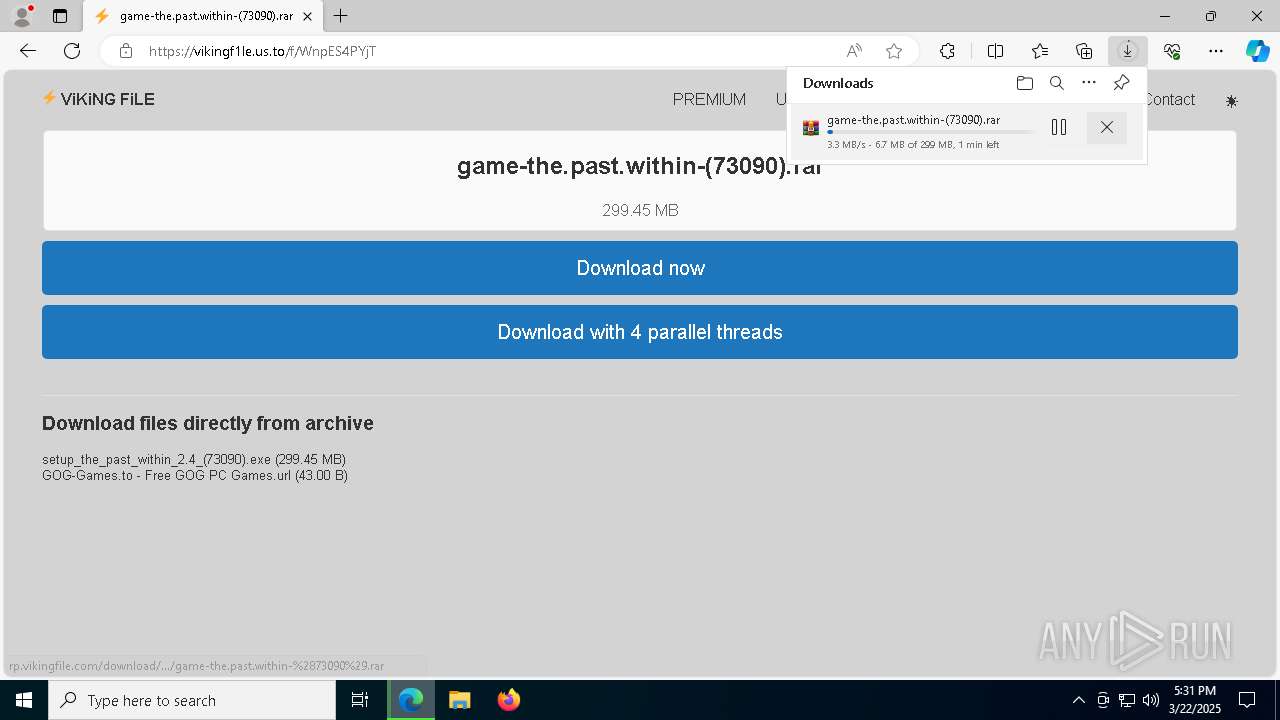
Task: View site information lock icon
Action: click(126, 51)
